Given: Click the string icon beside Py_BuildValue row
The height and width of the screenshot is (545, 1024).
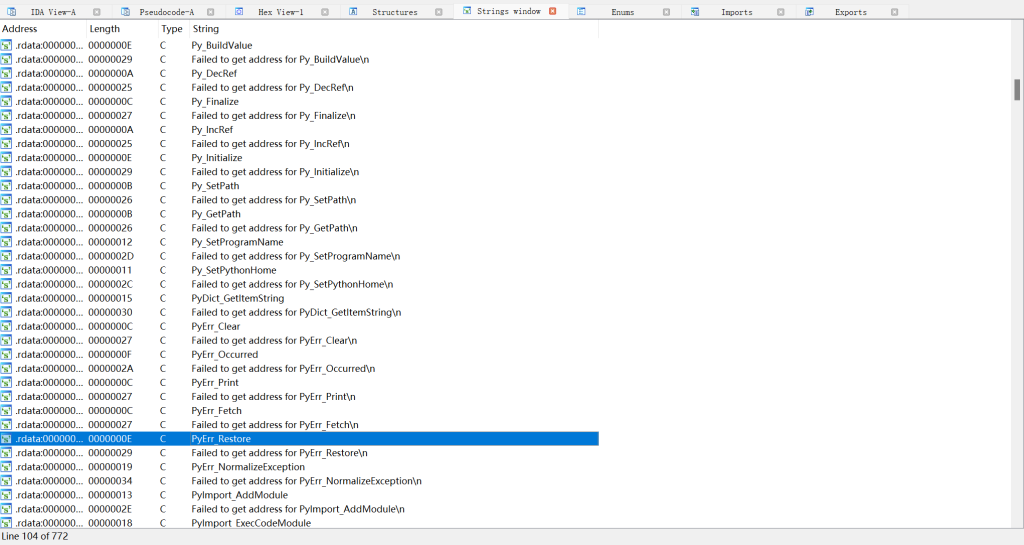Looking at the screenshot, I should [x=7, y=45].
